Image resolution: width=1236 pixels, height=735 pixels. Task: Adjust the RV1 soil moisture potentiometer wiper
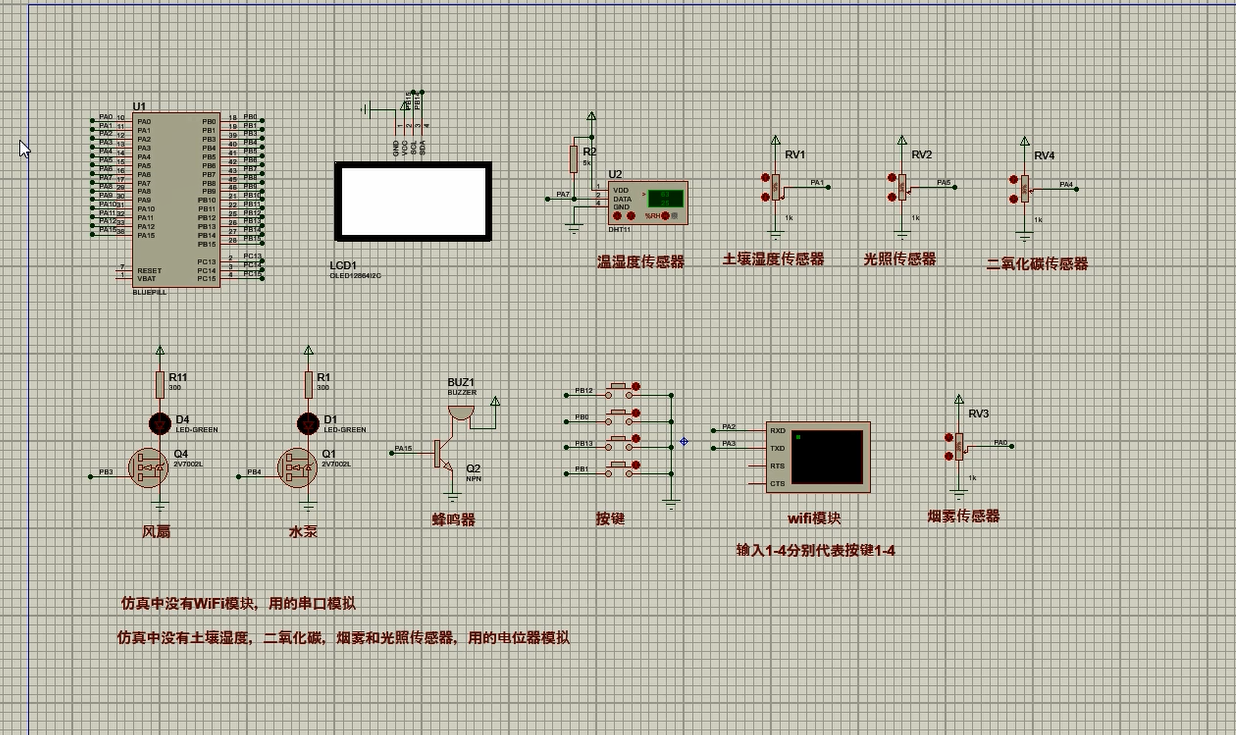pos(778,188)
